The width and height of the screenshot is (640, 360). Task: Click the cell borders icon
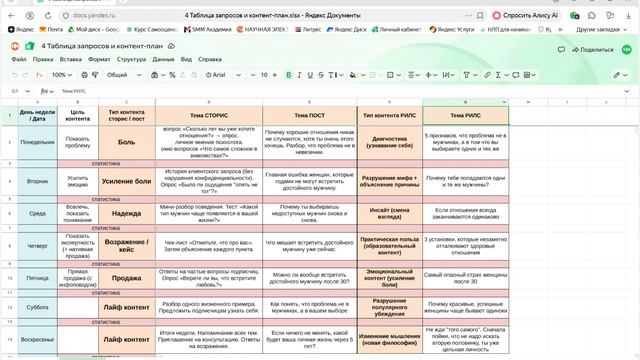390,75
